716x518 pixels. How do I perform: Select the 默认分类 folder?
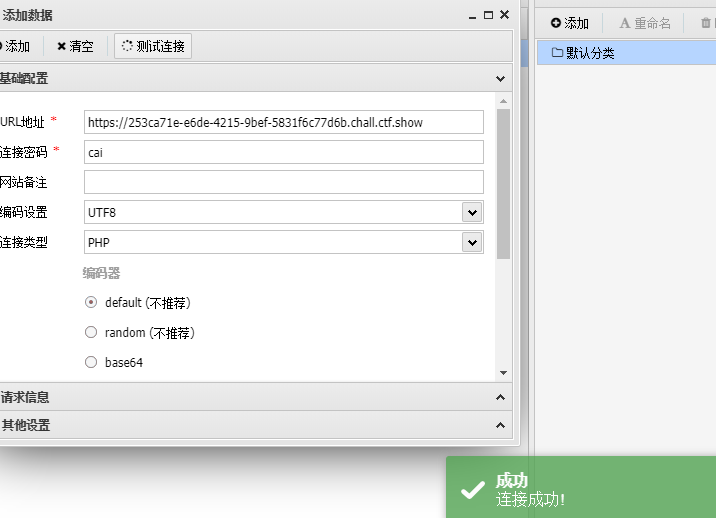[x=626, y=53]
